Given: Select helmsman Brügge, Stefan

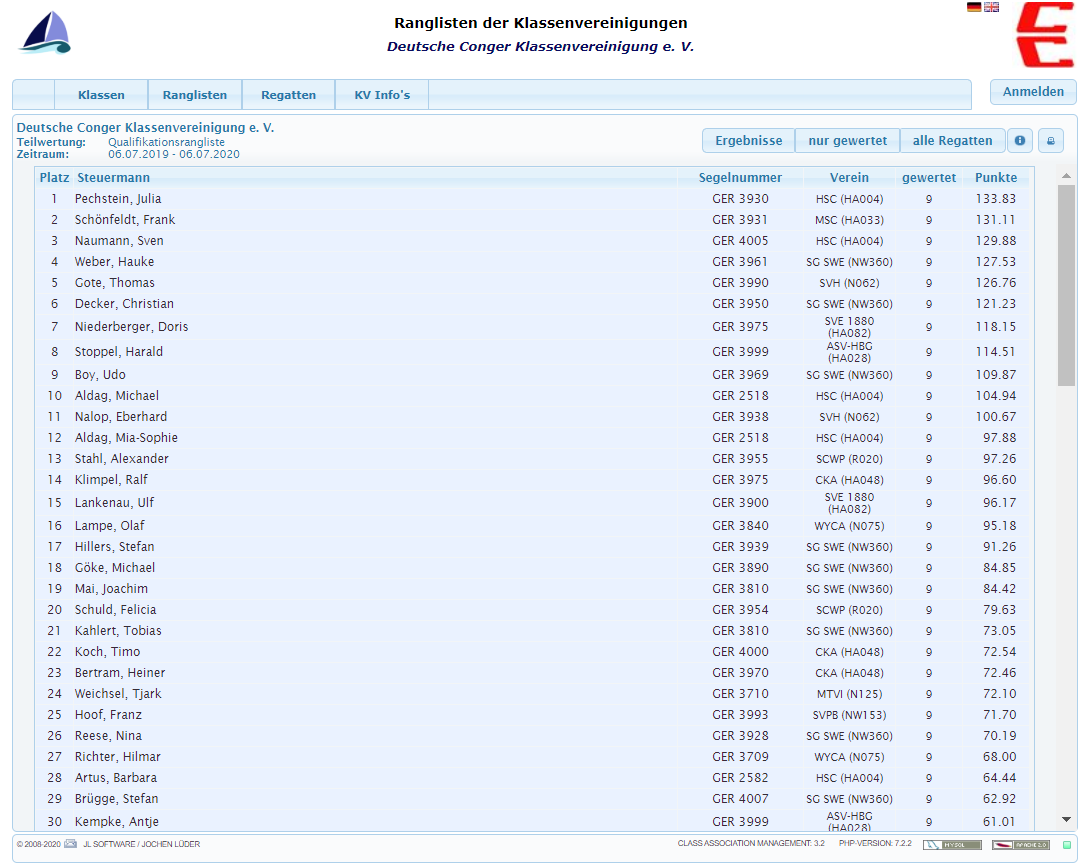Looking at the screenshot, I should 117,799.
